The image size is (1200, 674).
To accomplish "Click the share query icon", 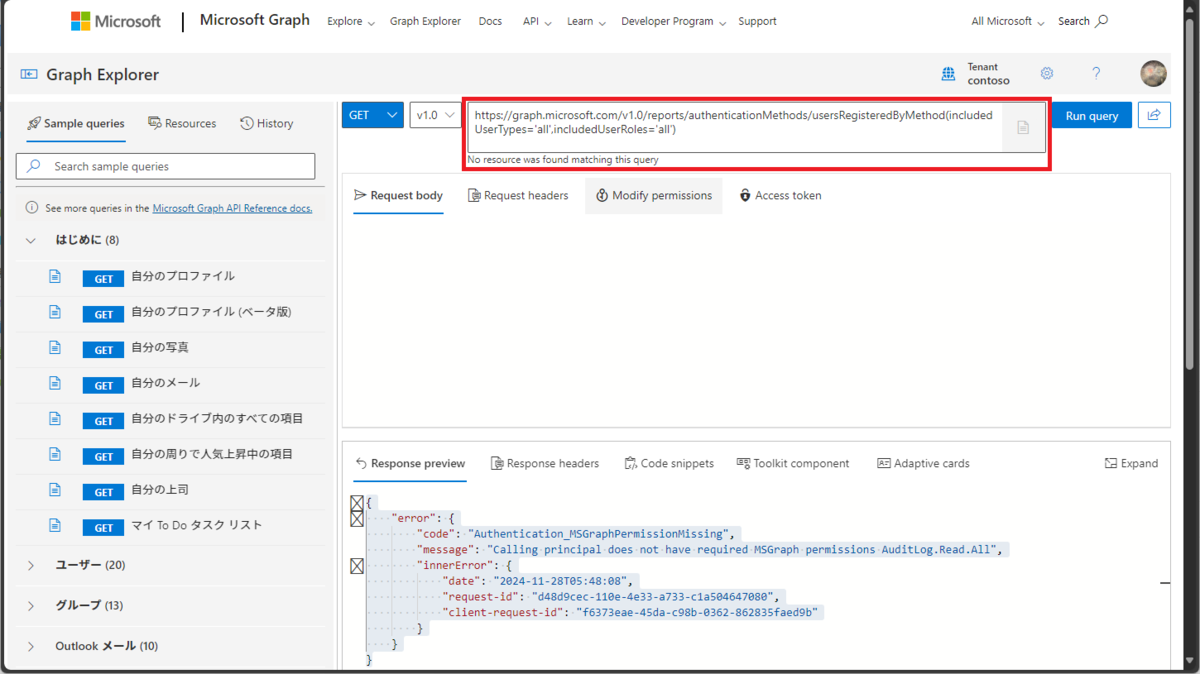I will click(1154, 115).
